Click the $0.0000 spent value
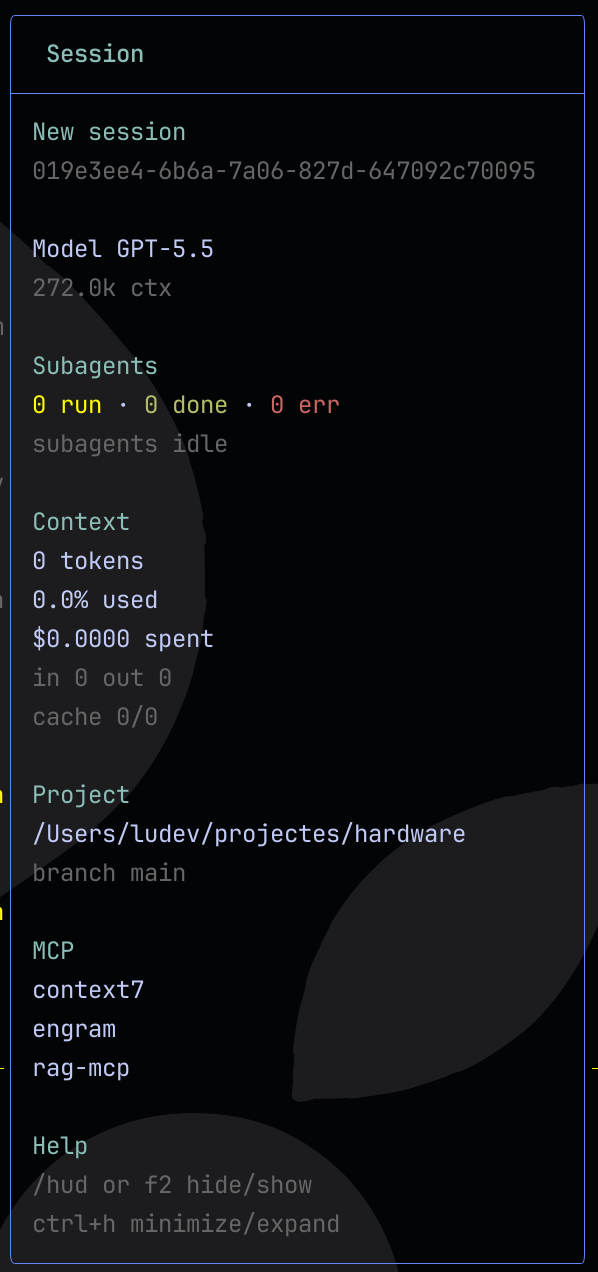 [x=123, y=639]
